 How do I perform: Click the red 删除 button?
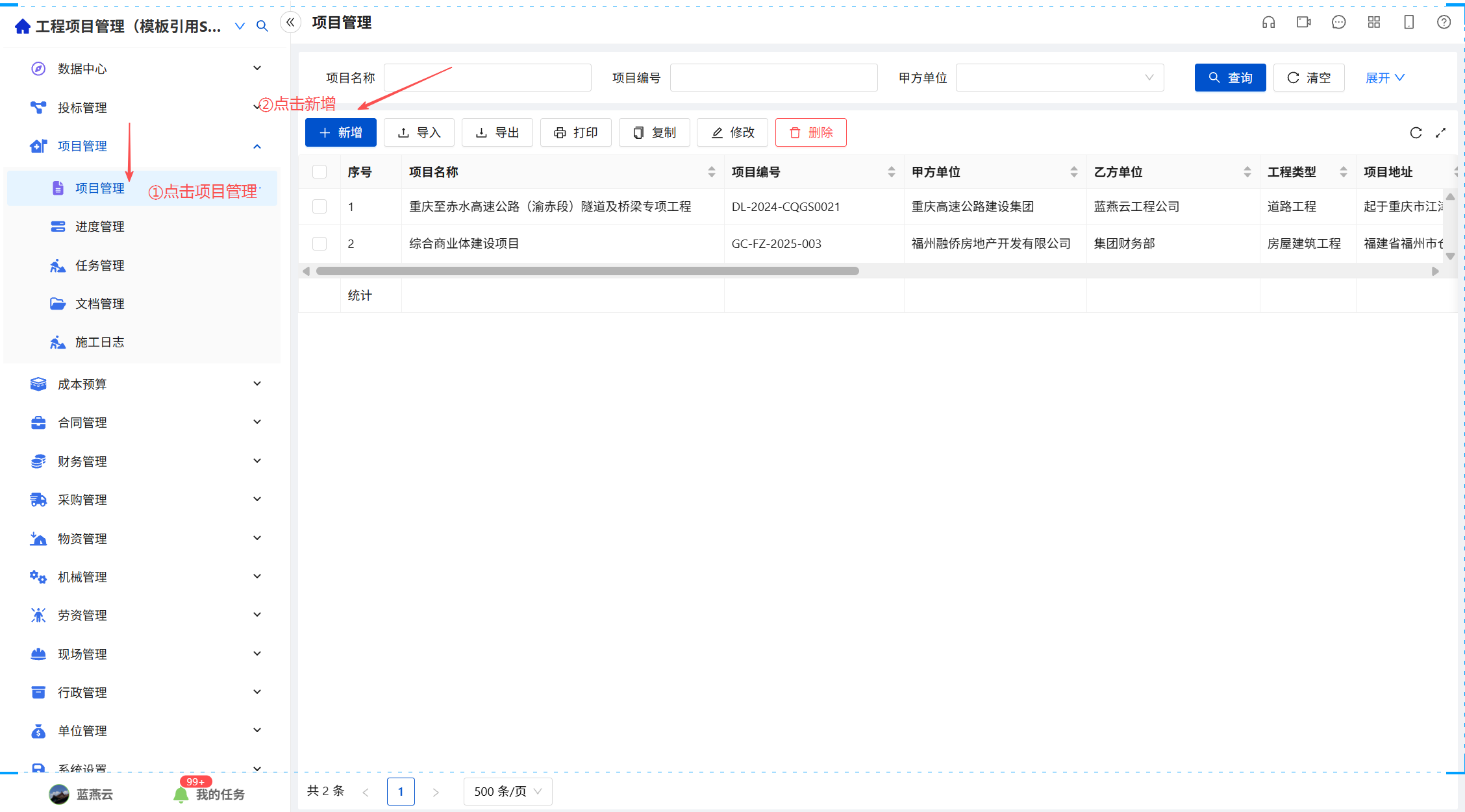coord(811,132)
